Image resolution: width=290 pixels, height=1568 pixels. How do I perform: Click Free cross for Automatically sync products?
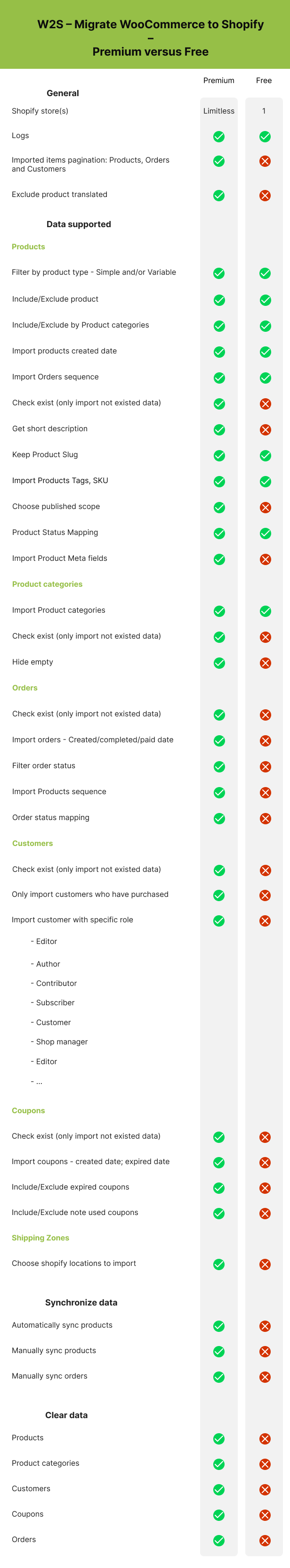(265, 1338)
